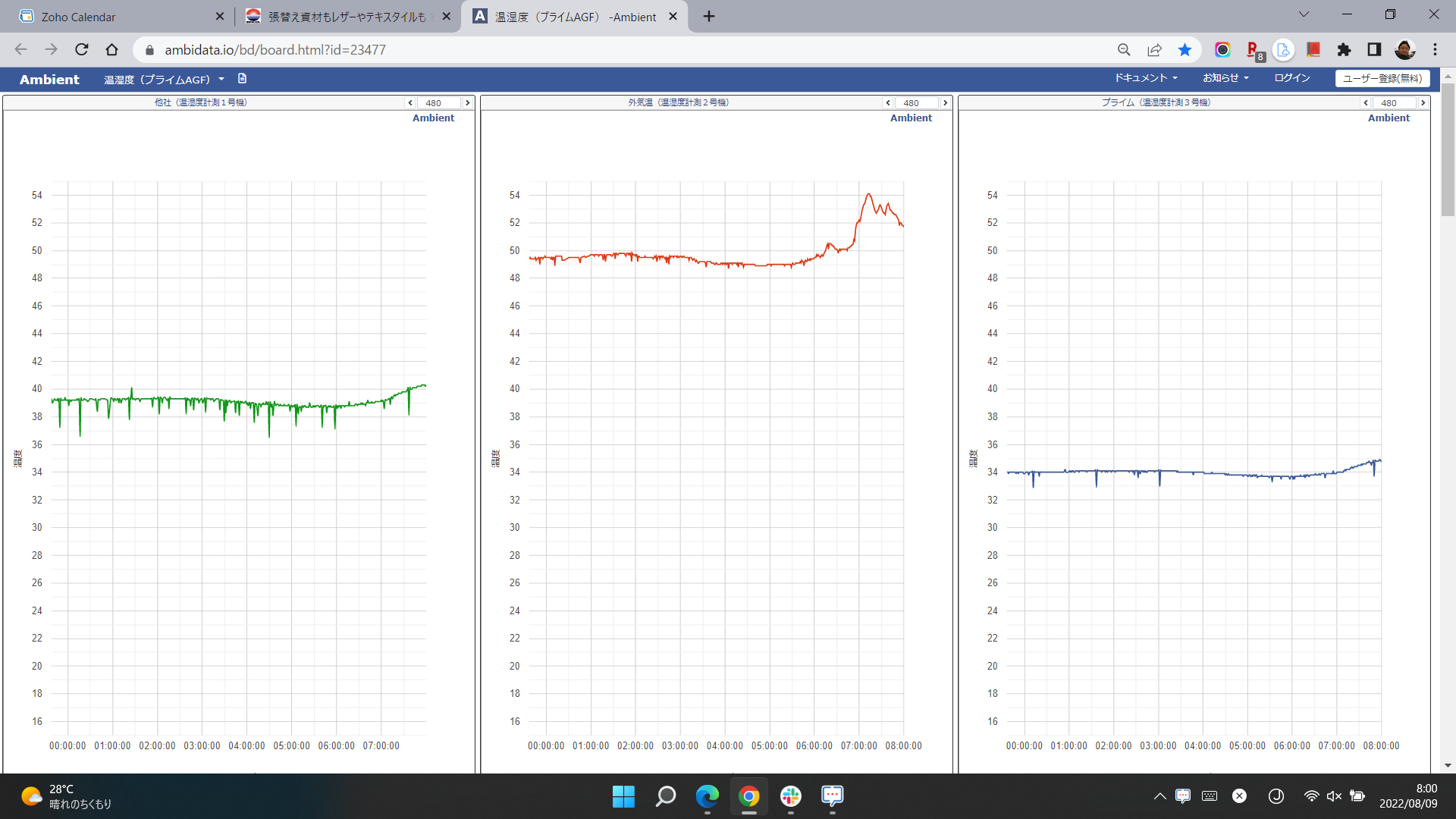The image size is (1456, 819).
Task: Bookmark this page with the star icon
Action: coord(1185,50)
